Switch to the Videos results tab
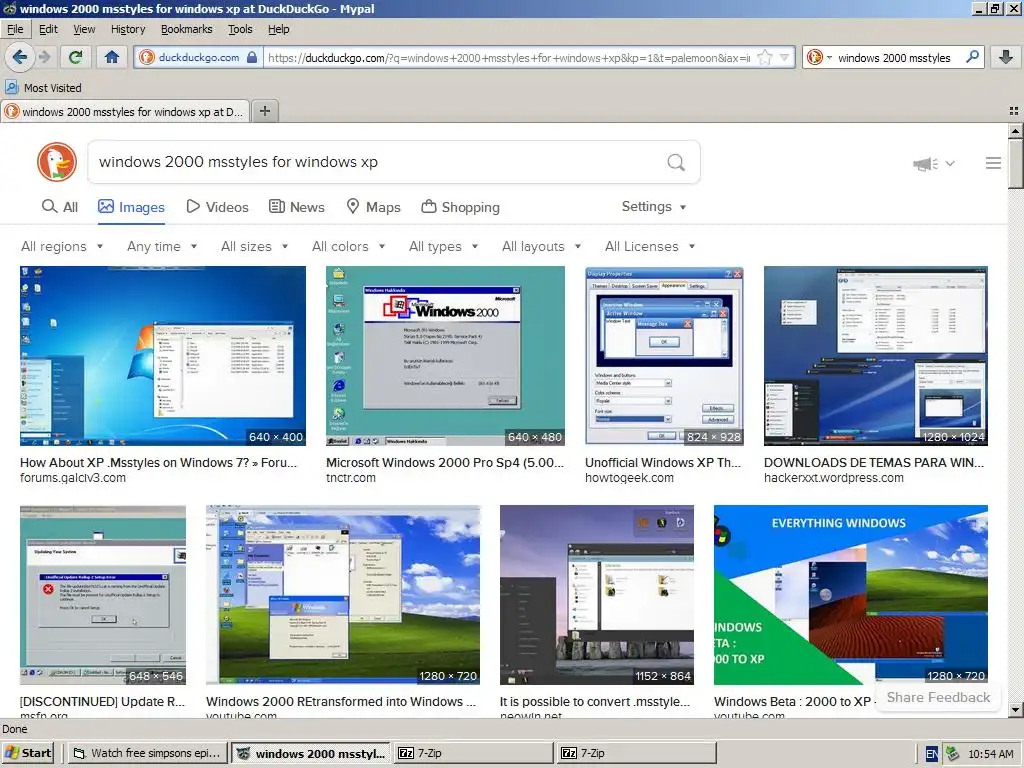The image size is (1024, 768). (217, 207)
